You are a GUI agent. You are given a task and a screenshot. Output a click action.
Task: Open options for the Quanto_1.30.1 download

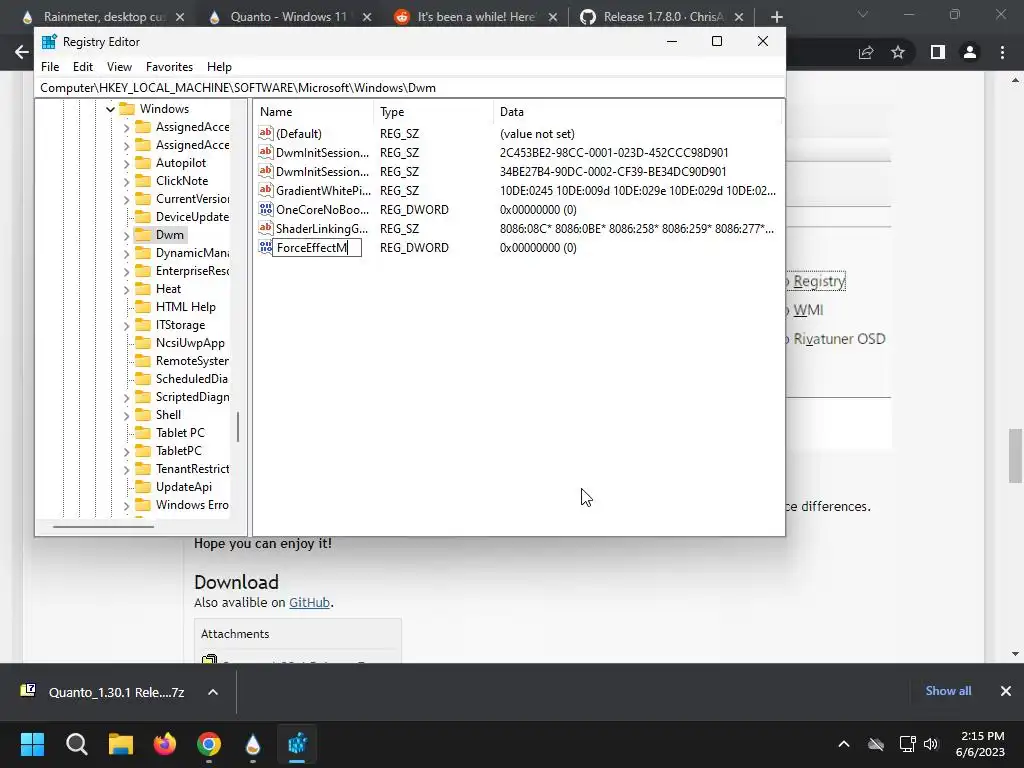[x=213, y=692]
